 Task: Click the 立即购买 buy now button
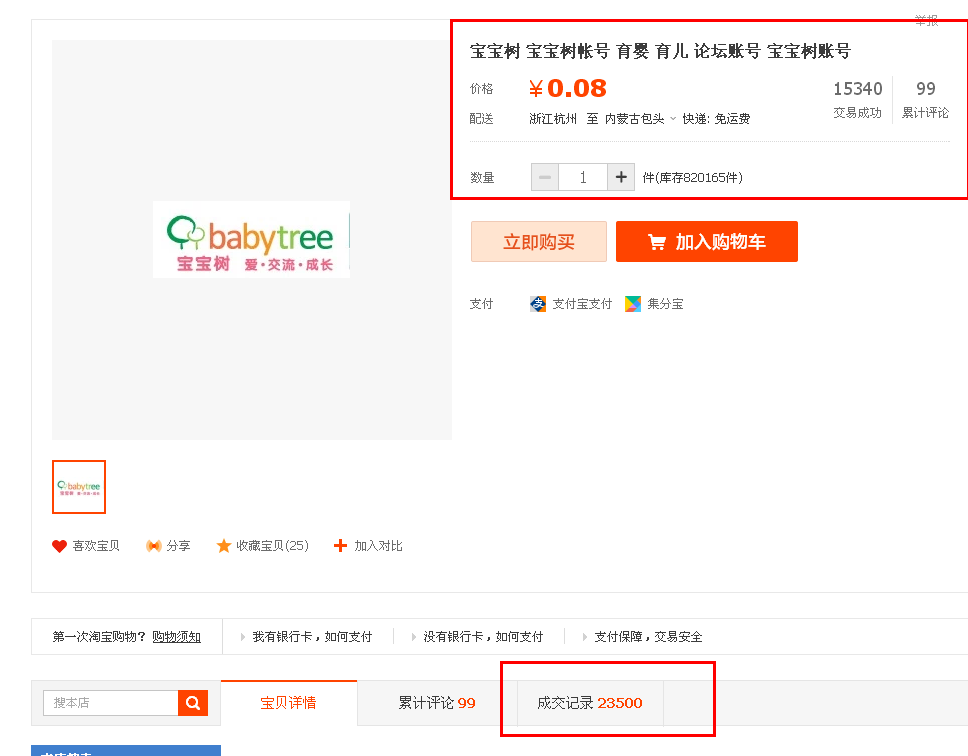[538, 242]
